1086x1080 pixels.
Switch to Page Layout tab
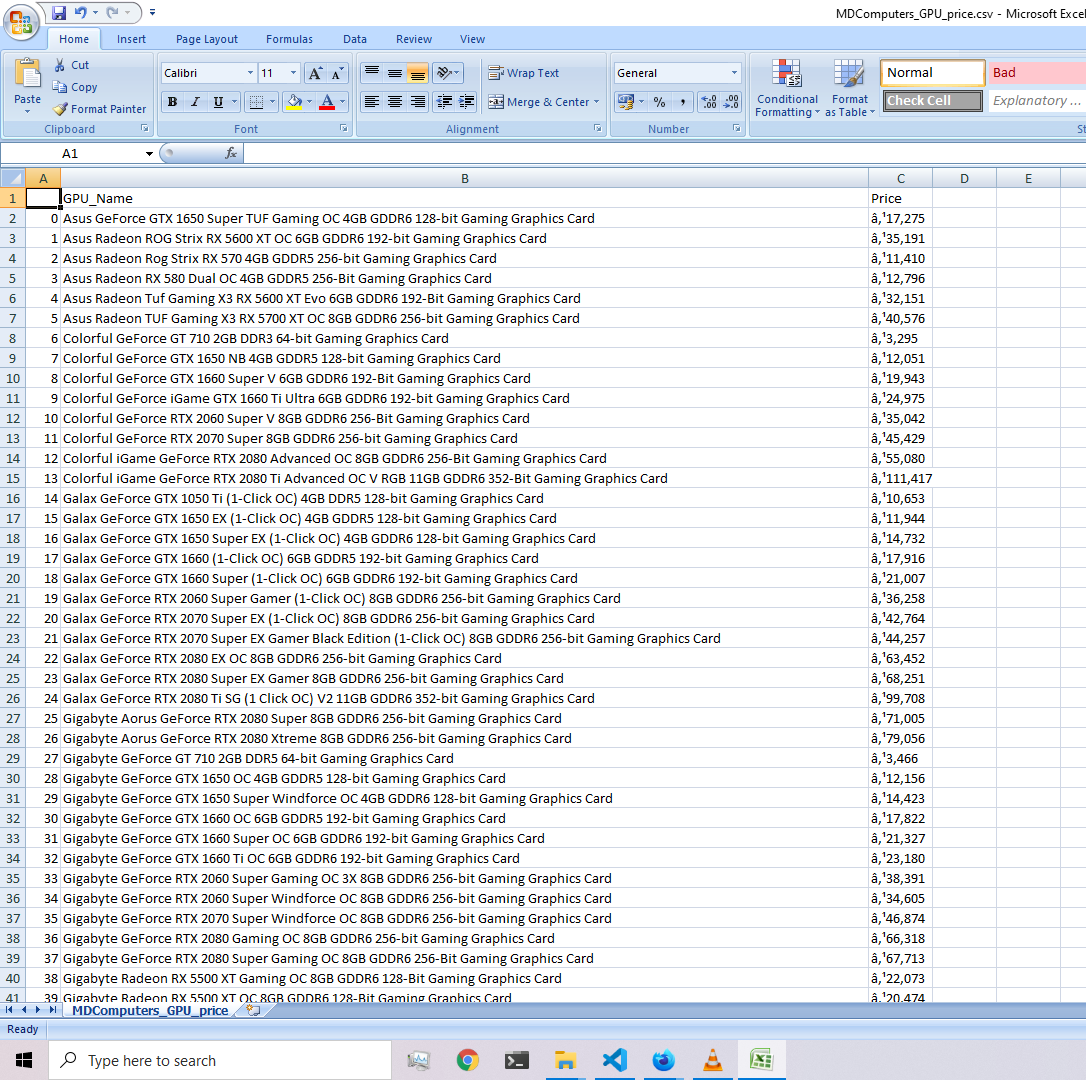coord(206,39)
